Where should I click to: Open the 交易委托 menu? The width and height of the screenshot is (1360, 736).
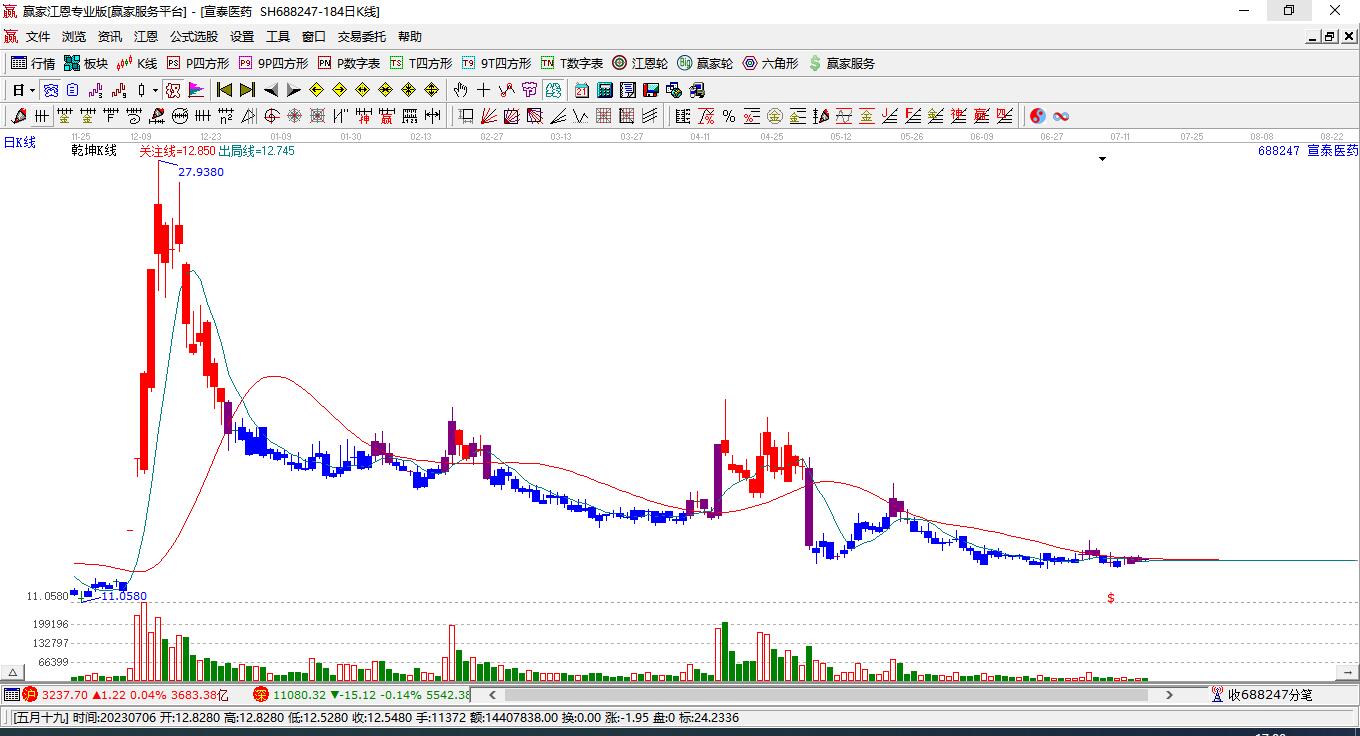(362, 37)
